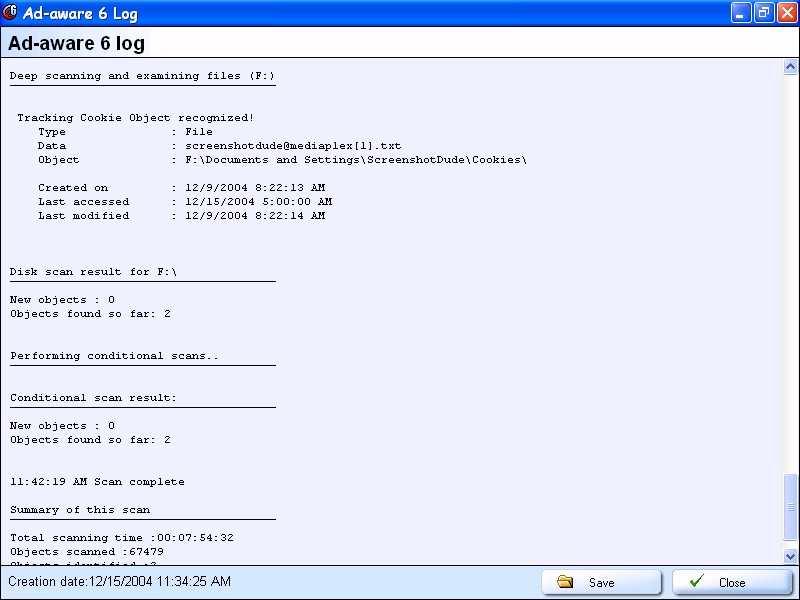Viewport: 800px width, 600px height.
Task: Click the "Conditional scan result:" heading
Action: (93, 398)
